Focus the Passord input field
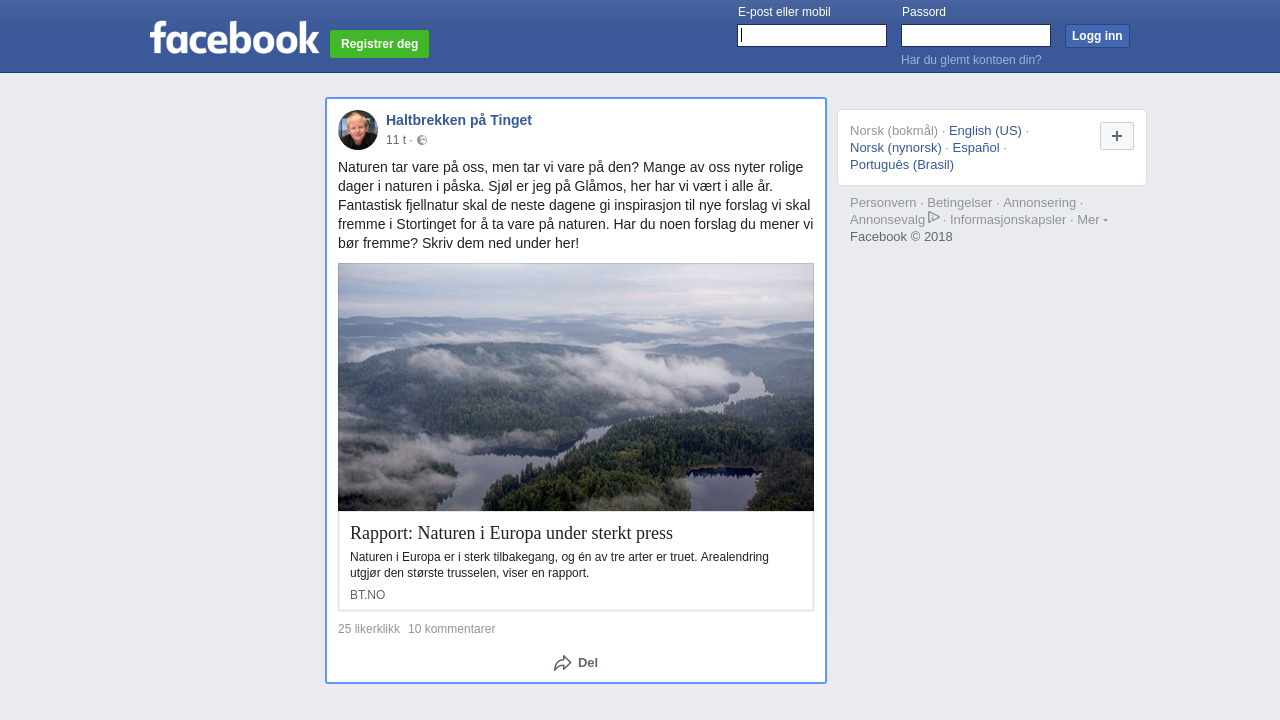 pyautogui.click(x=976, y=36)
